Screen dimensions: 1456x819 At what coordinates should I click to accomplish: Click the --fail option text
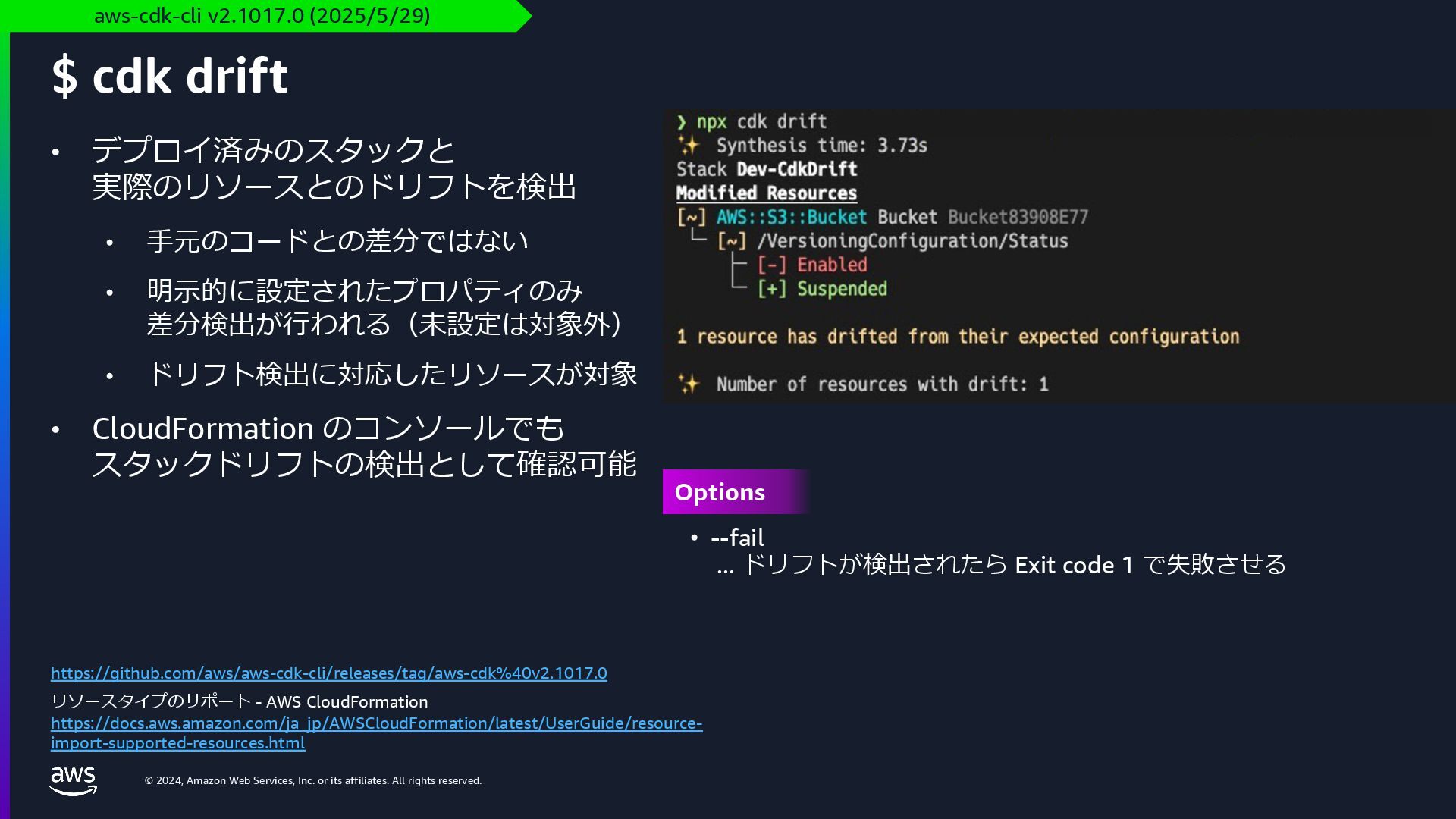tap(737, 538)
